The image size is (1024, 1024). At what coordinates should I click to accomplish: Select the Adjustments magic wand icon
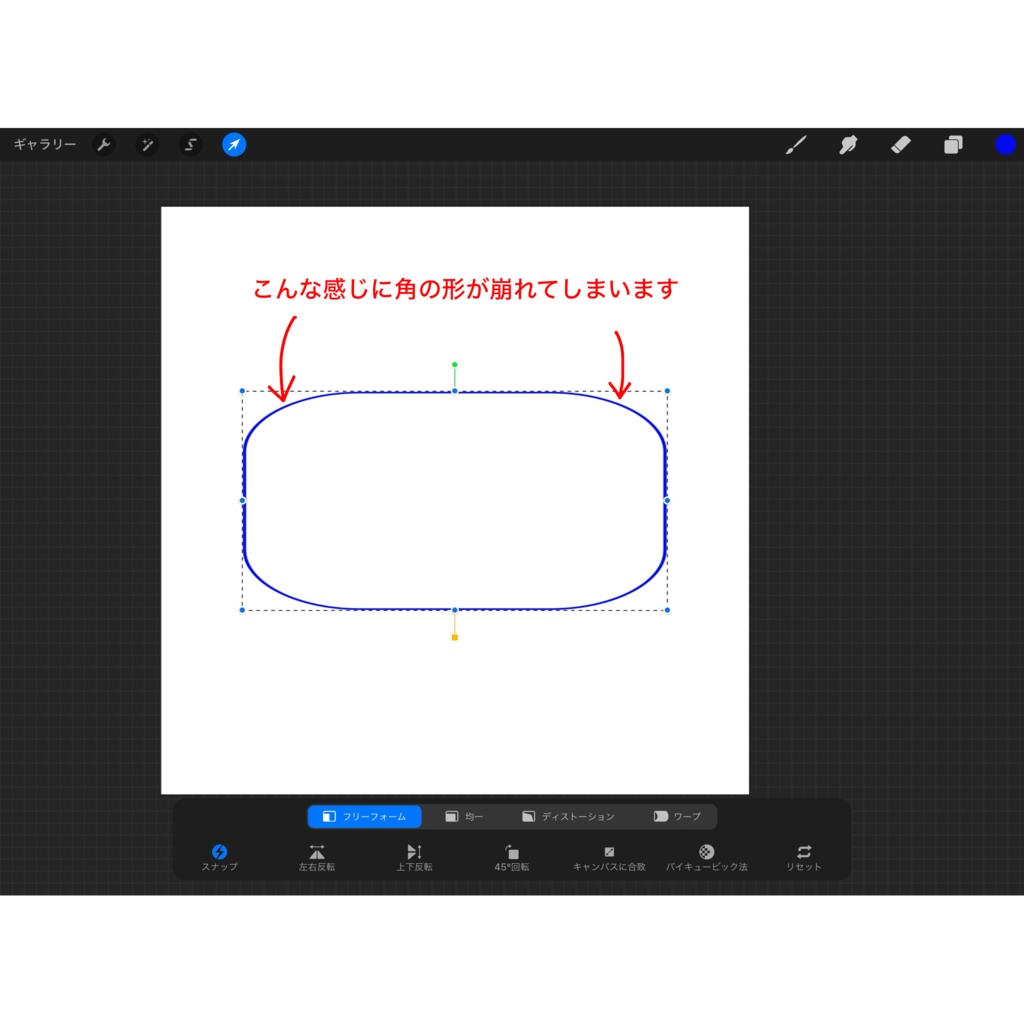[x=147, y=144]
